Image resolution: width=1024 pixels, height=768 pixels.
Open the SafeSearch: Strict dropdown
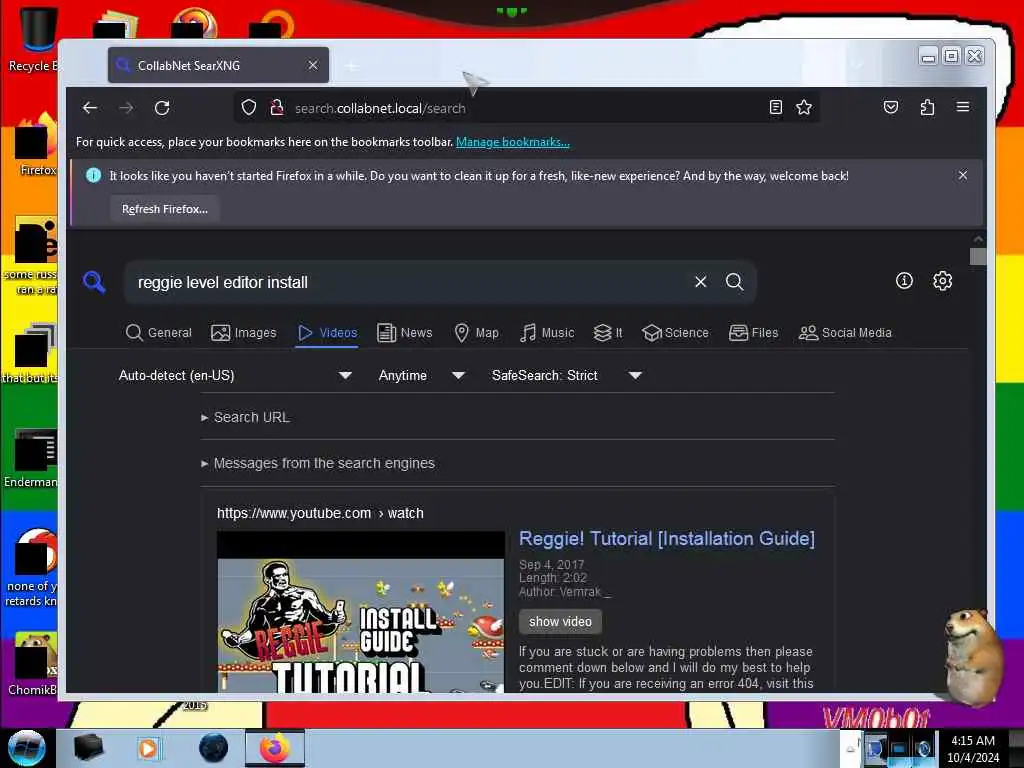coord(566,376)
